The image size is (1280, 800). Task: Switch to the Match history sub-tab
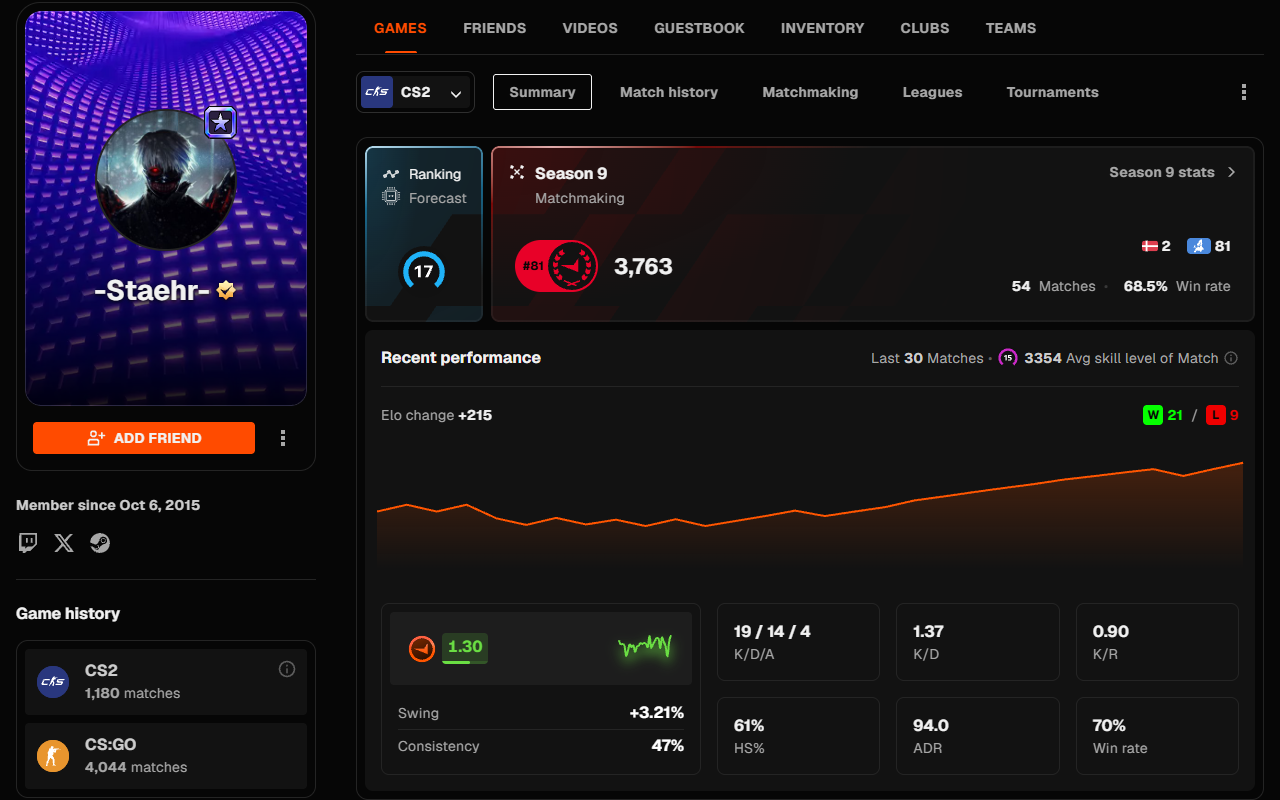pyautogui.click(x=669, y=92)
